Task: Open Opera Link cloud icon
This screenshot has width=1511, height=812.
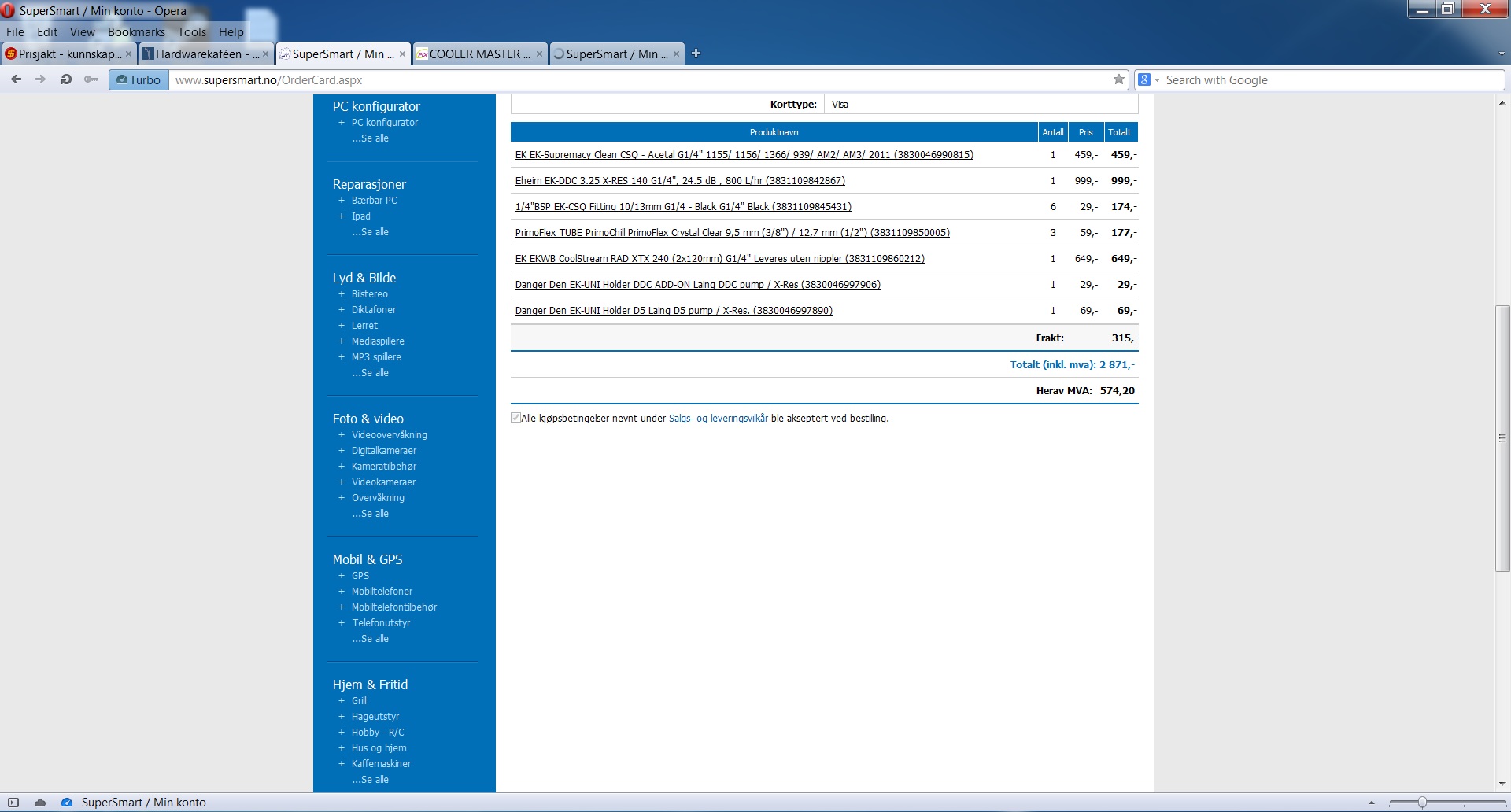Action: pyautogui.click(x=40, y=803)
